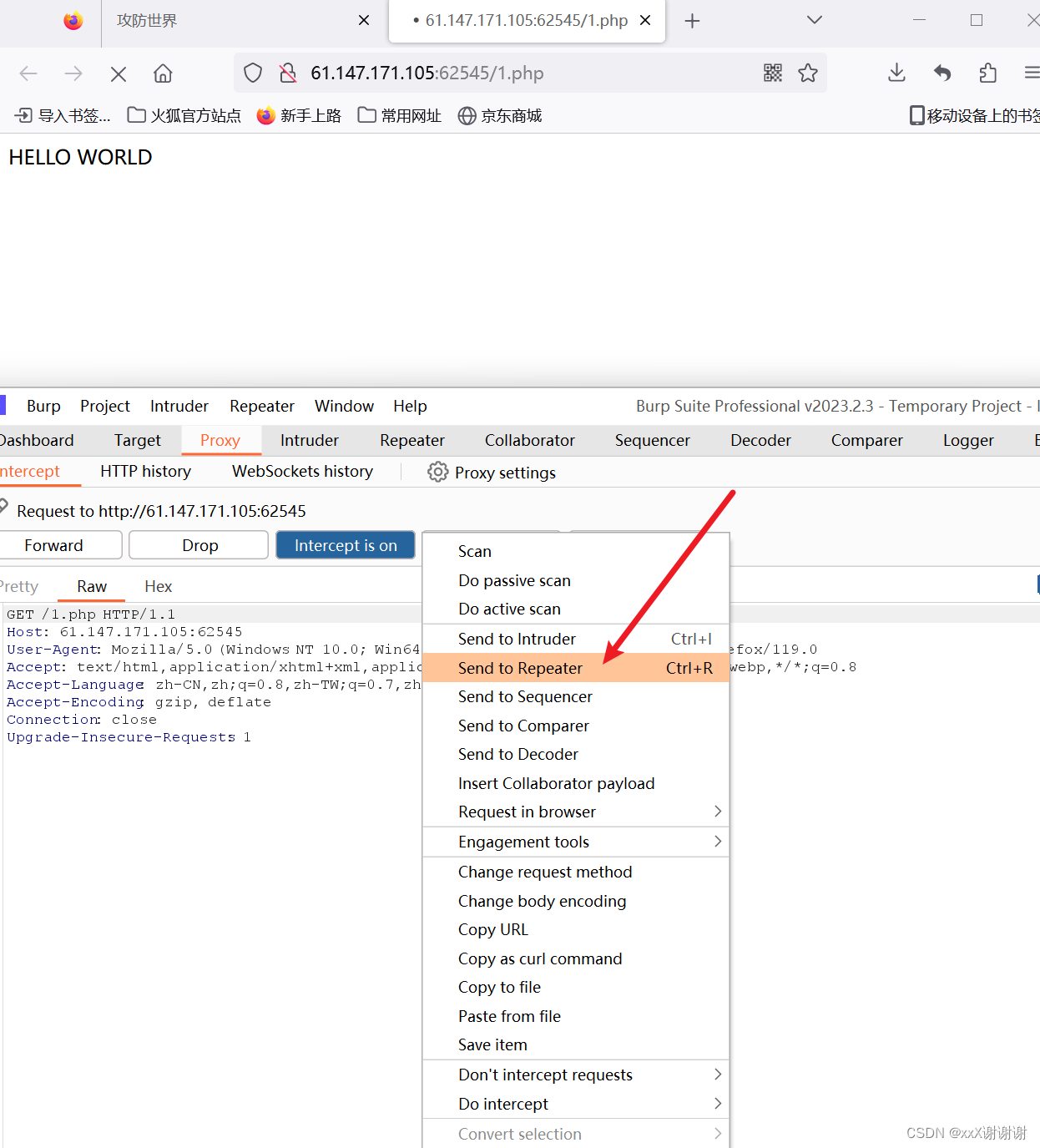Turn off interception via Intercept is on

pos(346,544)
